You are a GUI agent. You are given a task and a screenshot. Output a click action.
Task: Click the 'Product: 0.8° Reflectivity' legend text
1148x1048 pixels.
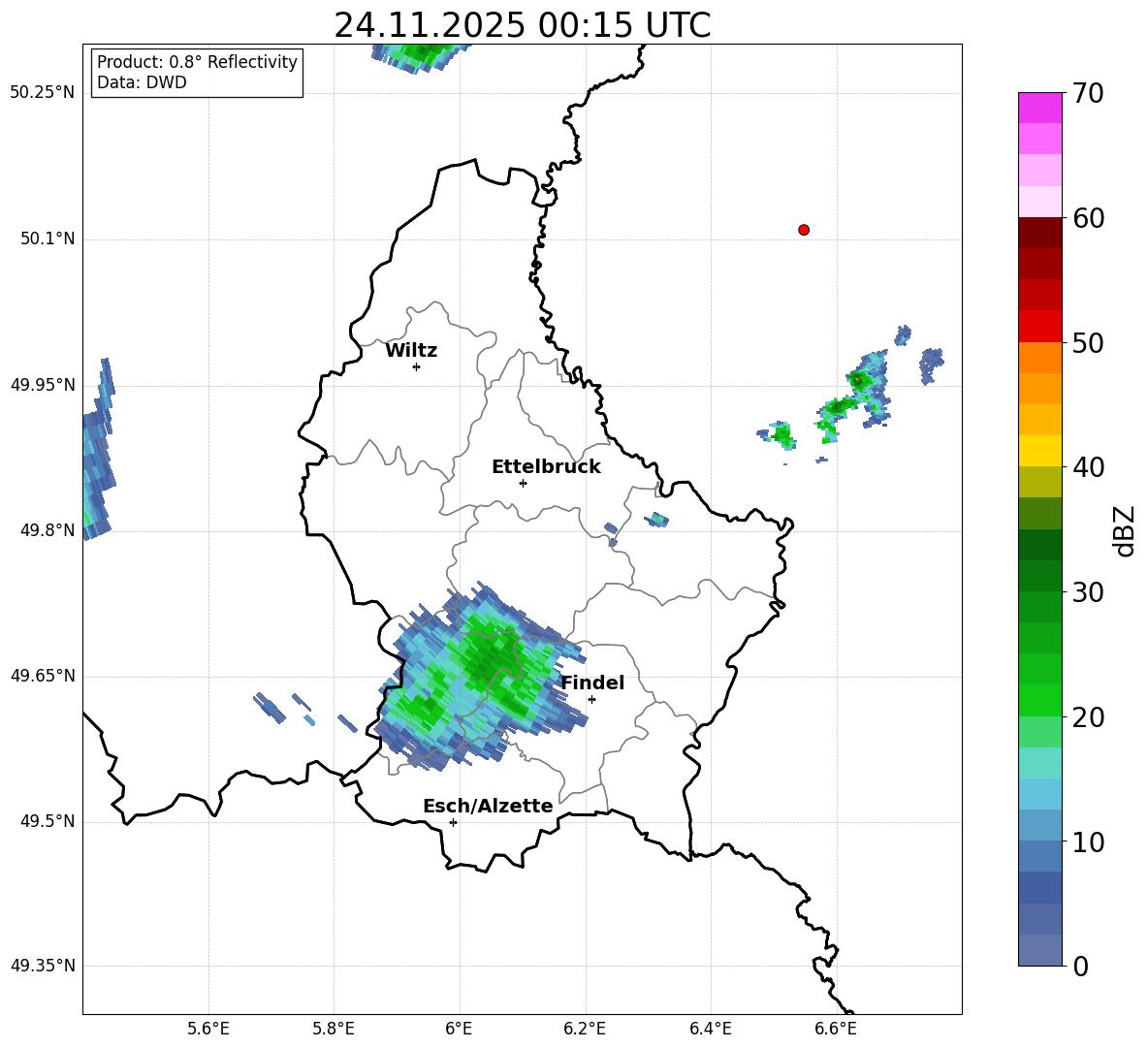pos(197,62)
